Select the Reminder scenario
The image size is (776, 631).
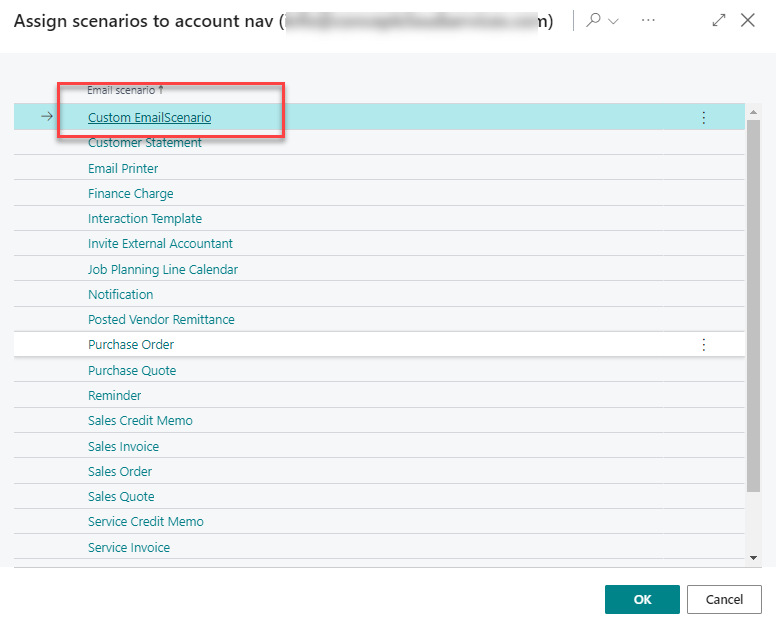coord(115,395)
